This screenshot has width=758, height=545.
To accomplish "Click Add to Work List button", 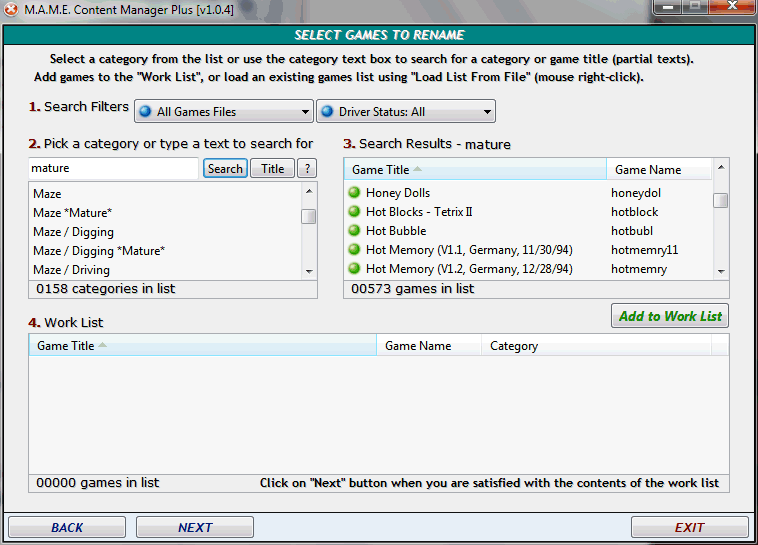I will [x=670, y=316].
